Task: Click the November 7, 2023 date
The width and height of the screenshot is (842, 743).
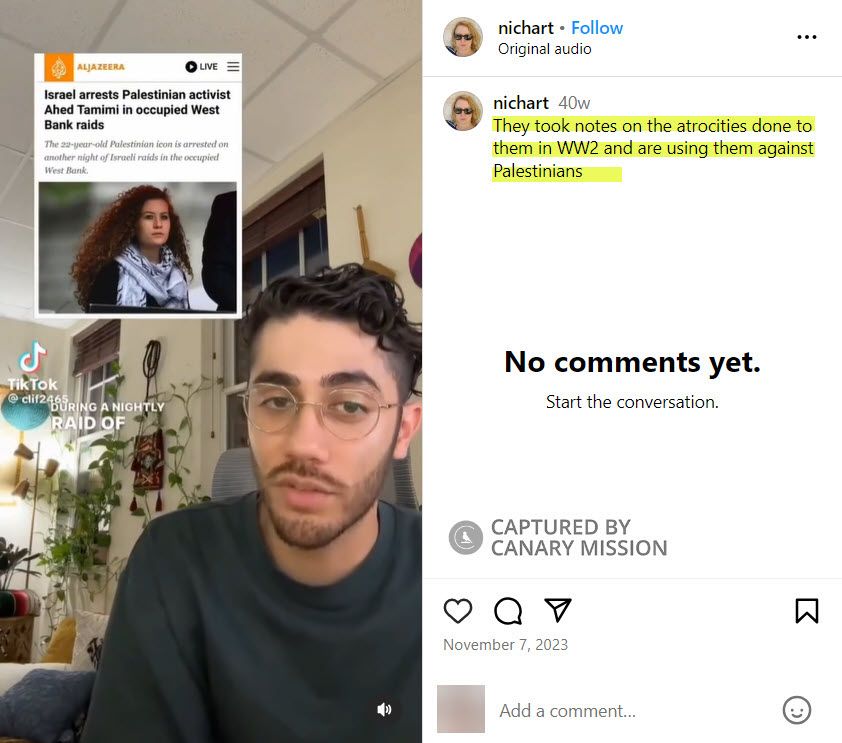Action: 505,644
